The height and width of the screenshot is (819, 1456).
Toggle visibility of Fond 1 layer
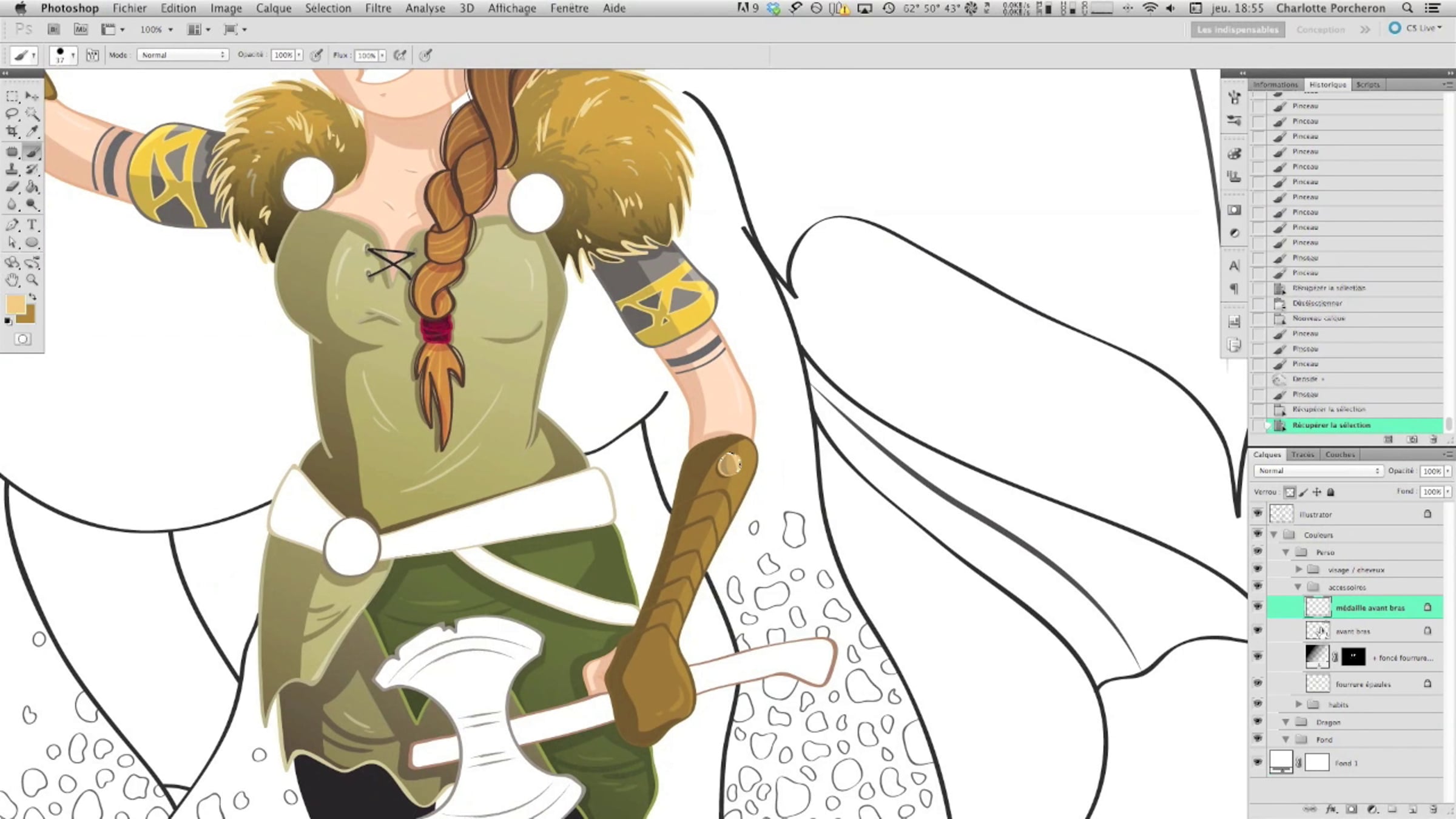pyautogui.click(x=1258, y=762)
